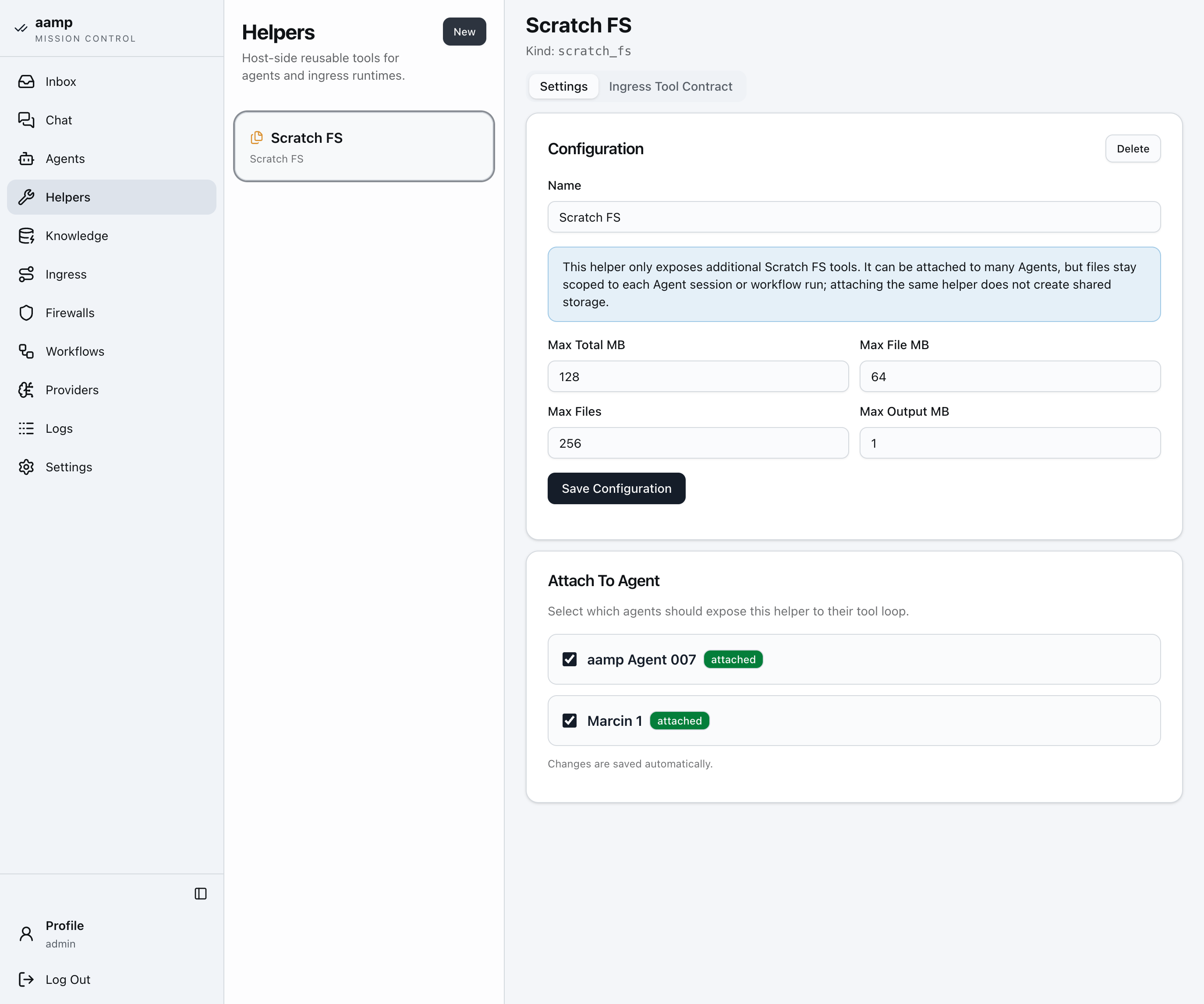This screenshot has width=1204, height=1004.
Task: Click the Settings gear icon
Action: 26,467
